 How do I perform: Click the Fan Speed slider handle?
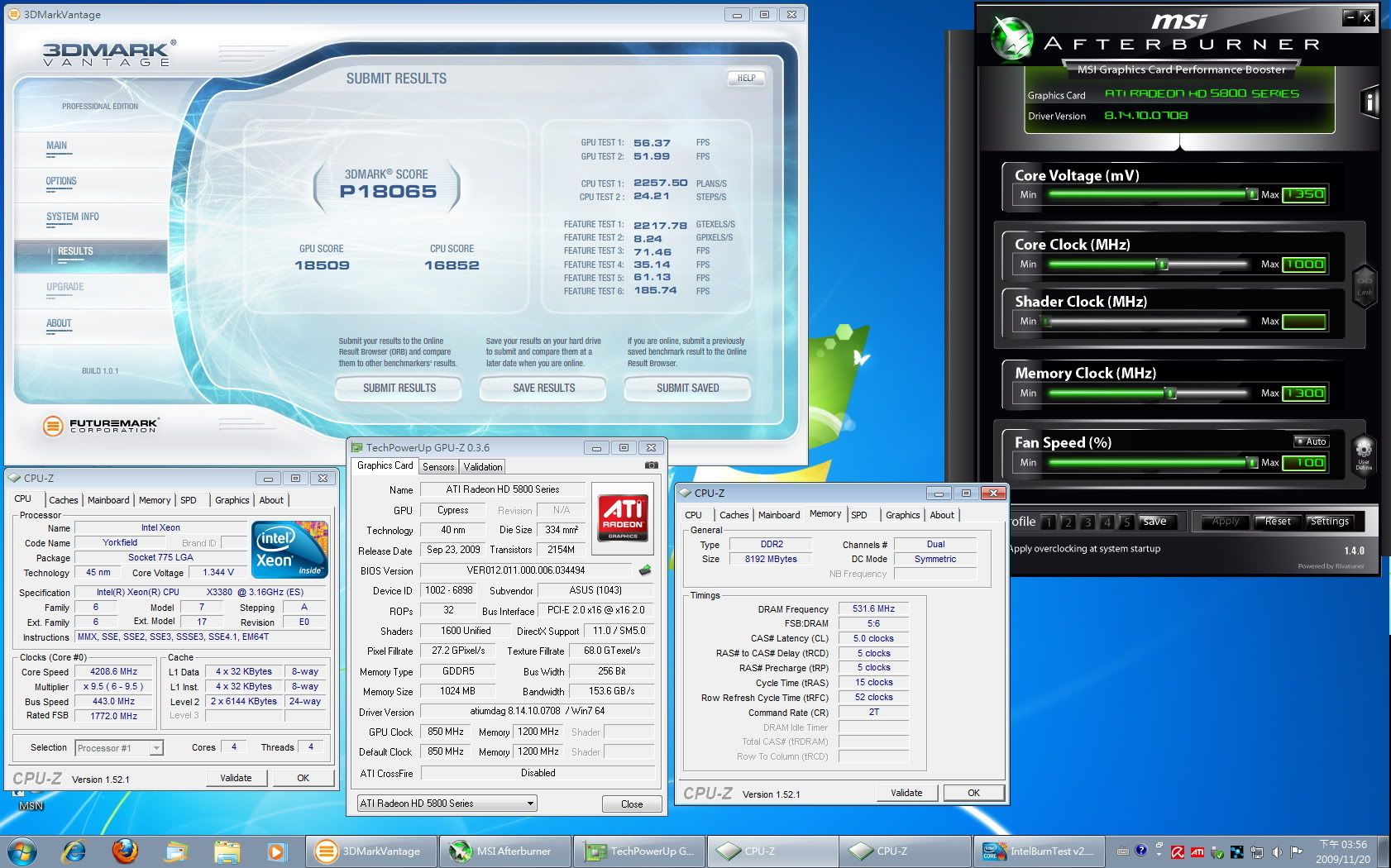pos(1251,463)
